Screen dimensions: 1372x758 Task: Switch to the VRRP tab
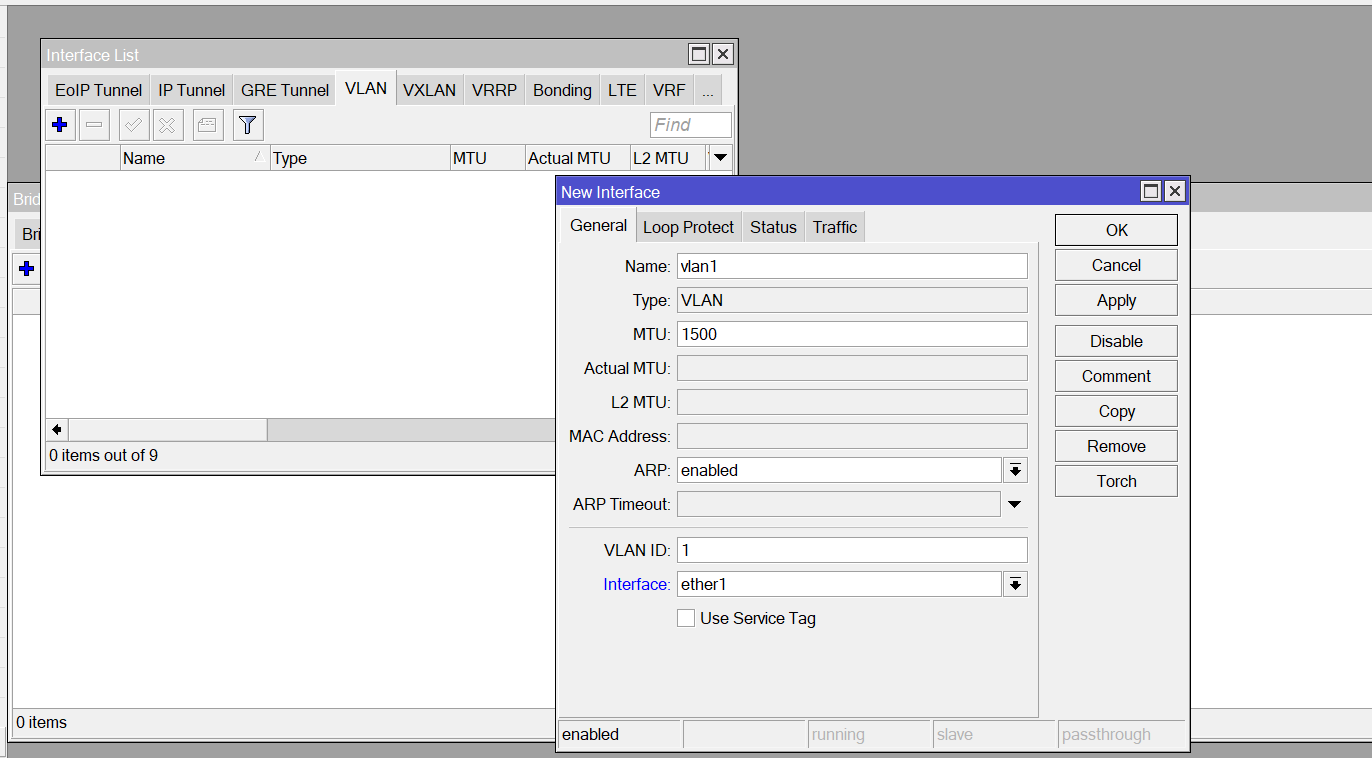click(495, 90)
